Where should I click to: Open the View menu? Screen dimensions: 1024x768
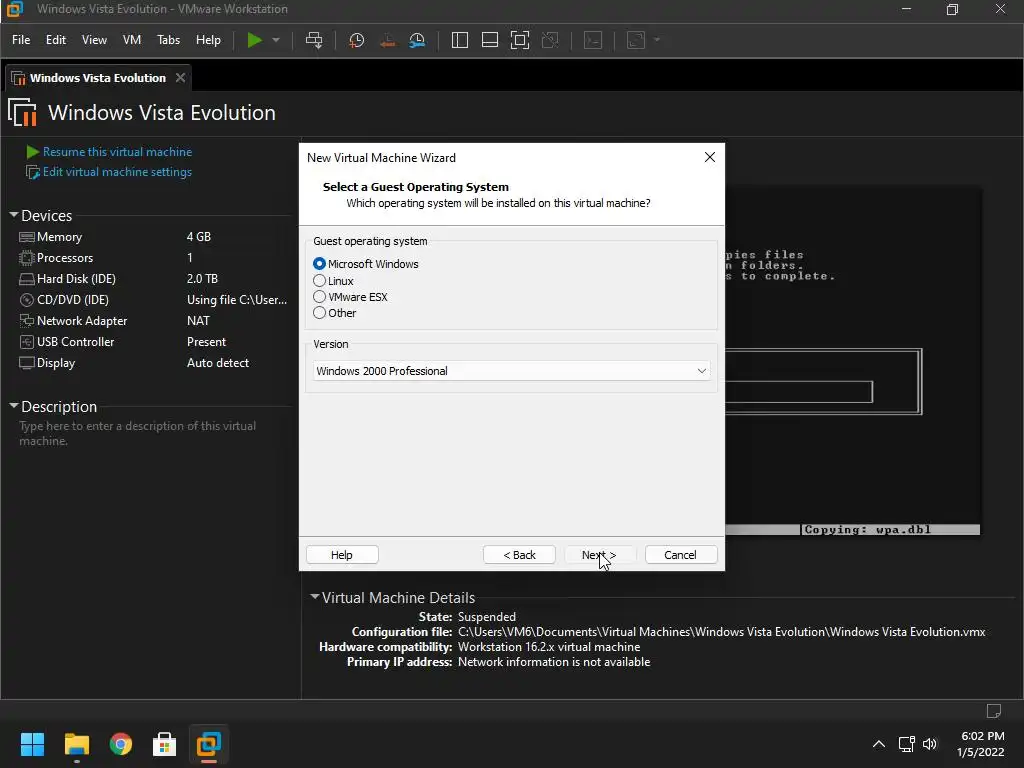[x=94, y=40]
